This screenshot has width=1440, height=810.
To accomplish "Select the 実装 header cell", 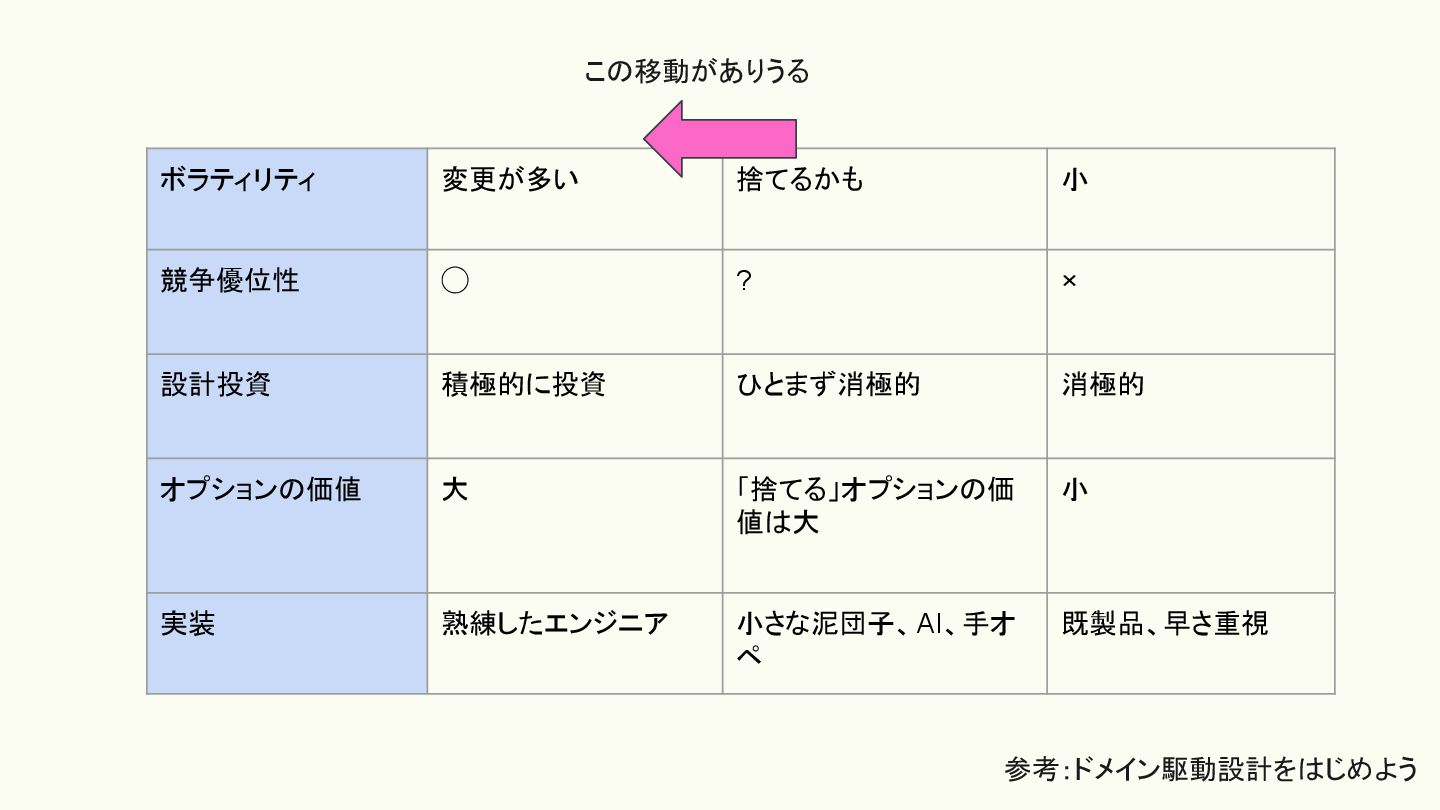I will (x=287, y=642).
